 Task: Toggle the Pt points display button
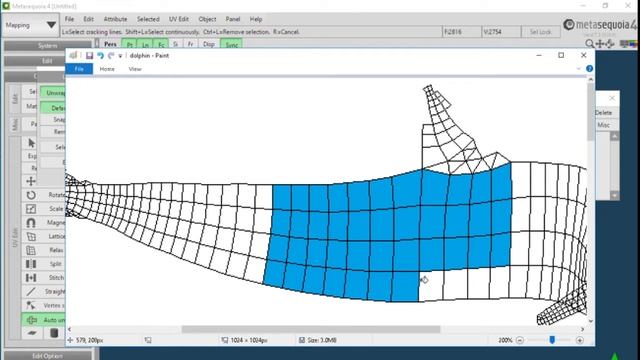click(x=129, y=44)
